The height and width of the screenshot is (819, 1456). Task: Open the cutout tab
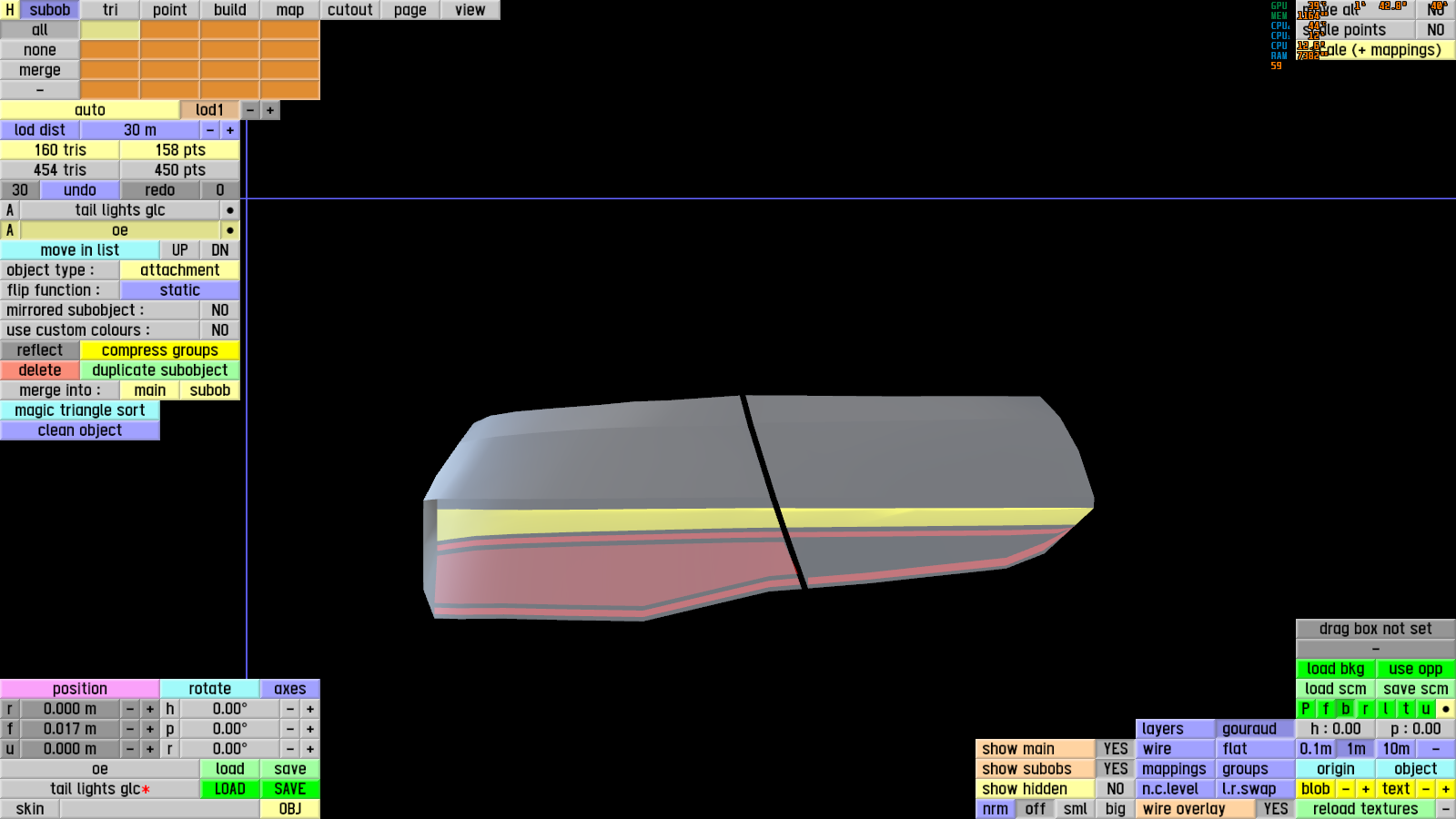[350, 10]
